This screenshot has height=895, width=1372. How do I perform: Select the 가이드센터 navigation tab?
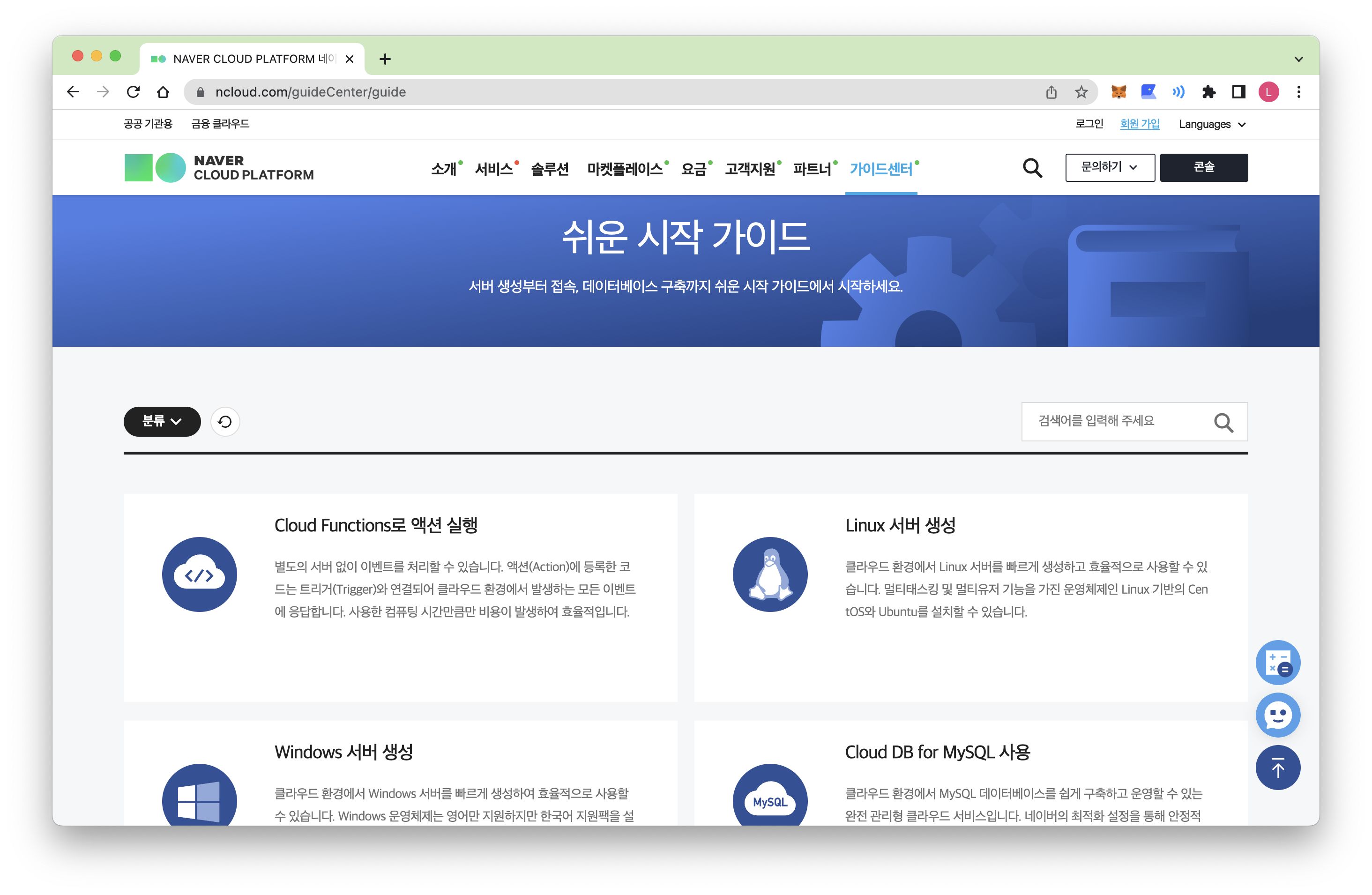pos(880,169)
